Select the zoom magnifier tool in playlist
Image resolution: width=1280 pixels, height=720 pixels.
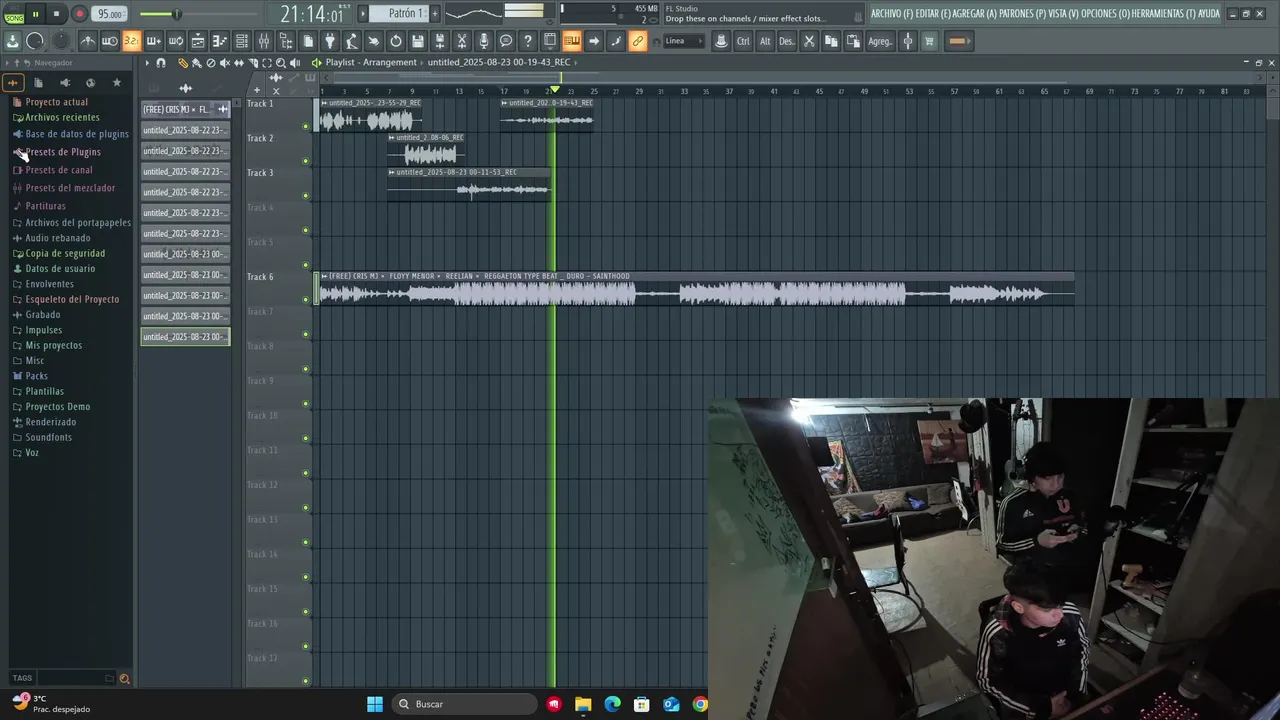coord(281,62)
